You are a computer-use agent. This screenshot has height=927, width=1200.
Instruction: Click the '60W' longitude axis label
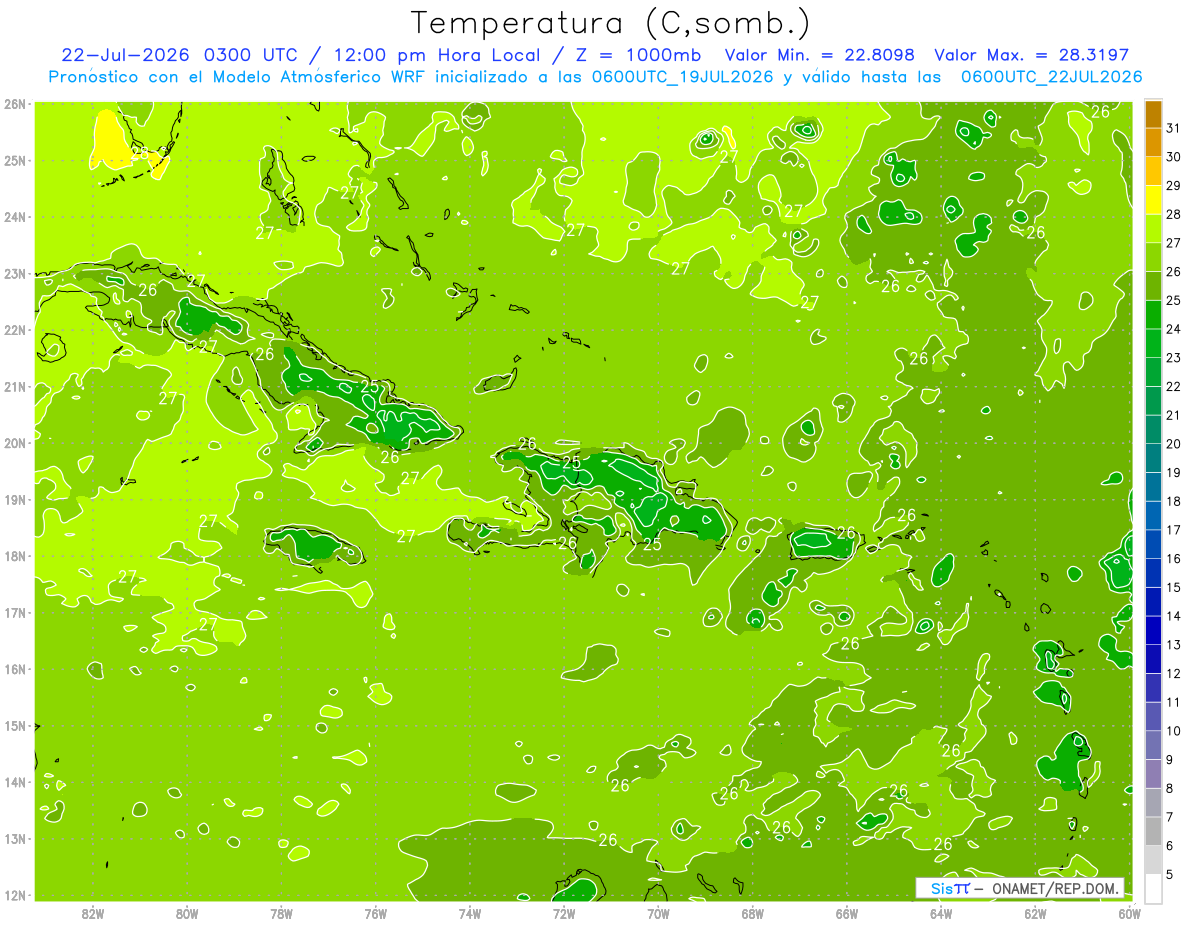point(1130,913)
